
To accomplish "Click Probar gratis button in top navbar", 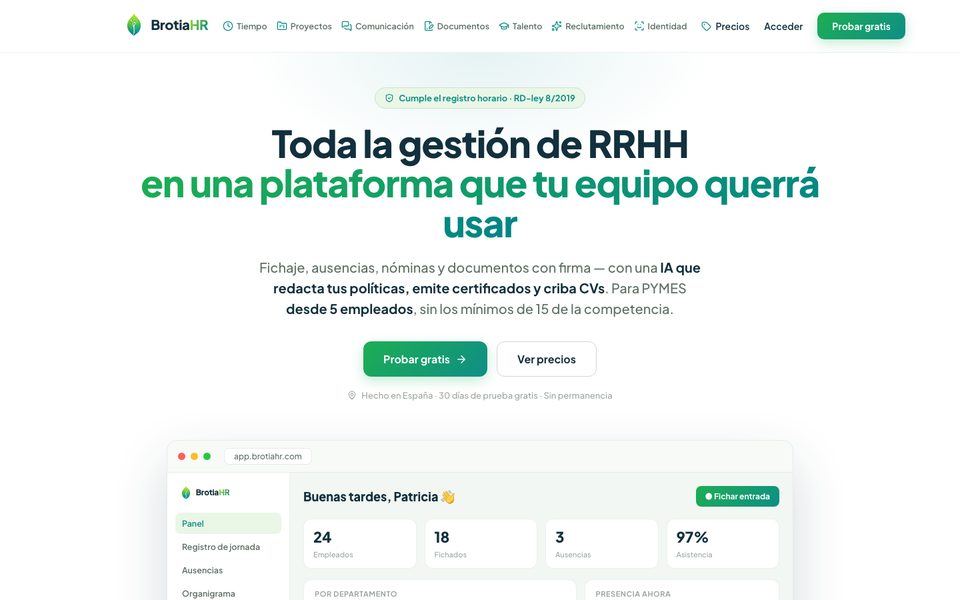I will coord(861,26).
